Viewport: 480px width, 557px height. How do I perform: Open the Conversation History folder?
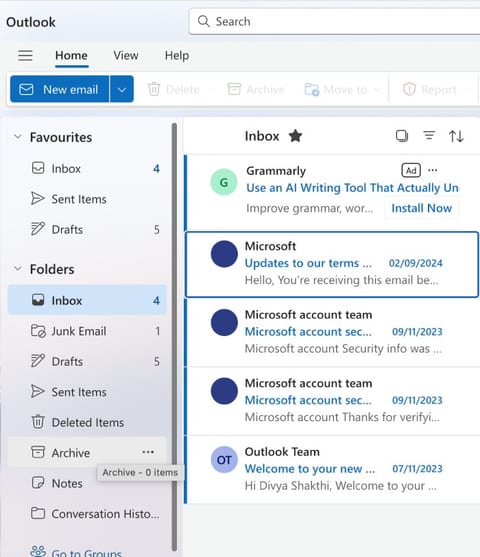point(87,514)
